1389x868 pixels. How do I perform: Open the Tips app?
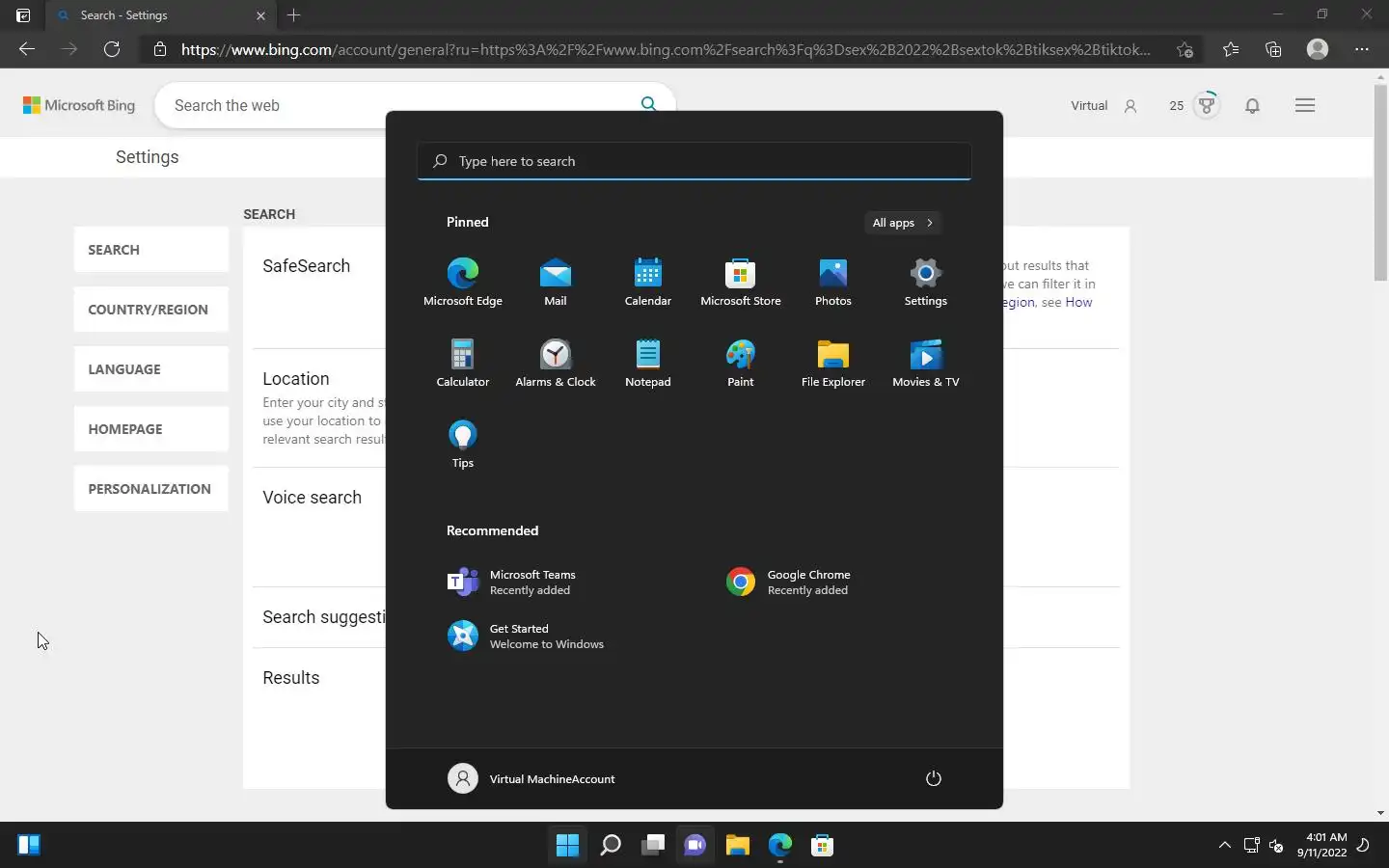(463, 445)
